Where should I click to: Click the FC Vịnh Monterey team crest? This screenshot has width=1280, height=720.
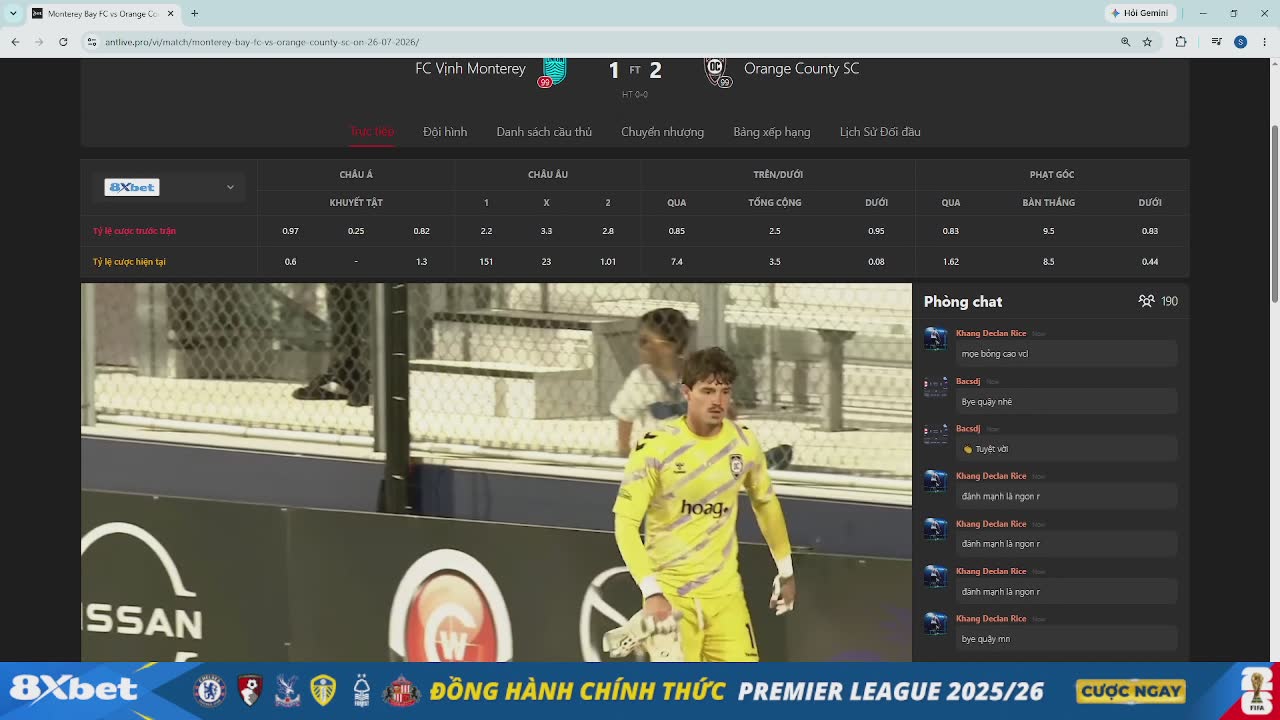coord(553,72)
